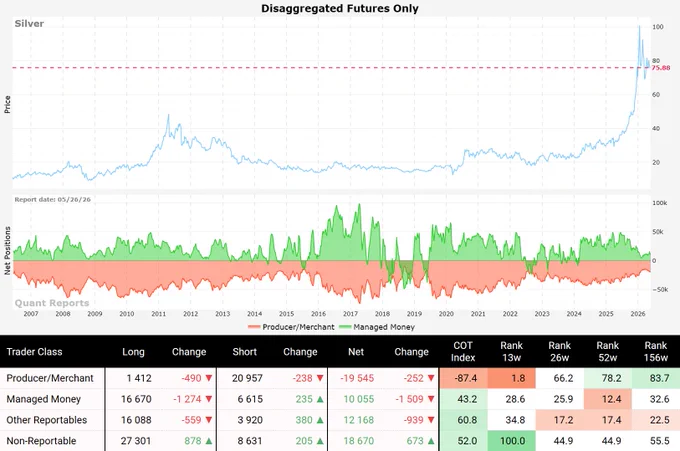Click the Managed Money legend entry
680x451 pixels.
tap(377, 327)
